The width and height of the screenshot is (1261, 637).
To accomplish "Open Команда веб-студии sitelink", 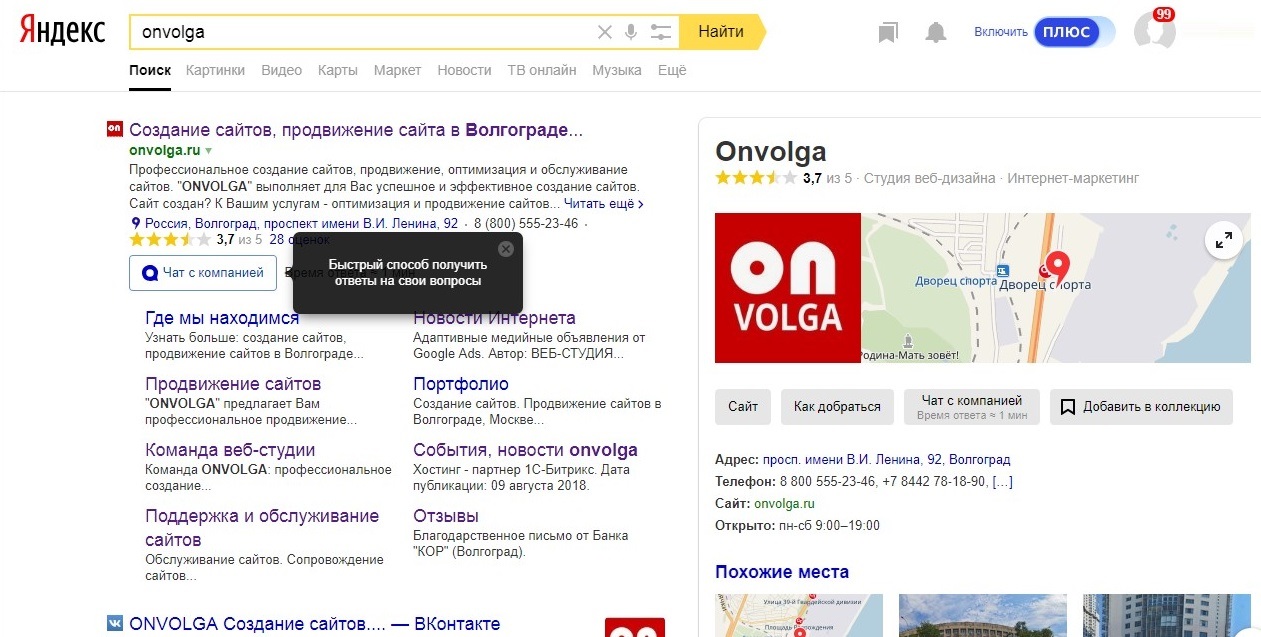I will click(x=230, y=450).
